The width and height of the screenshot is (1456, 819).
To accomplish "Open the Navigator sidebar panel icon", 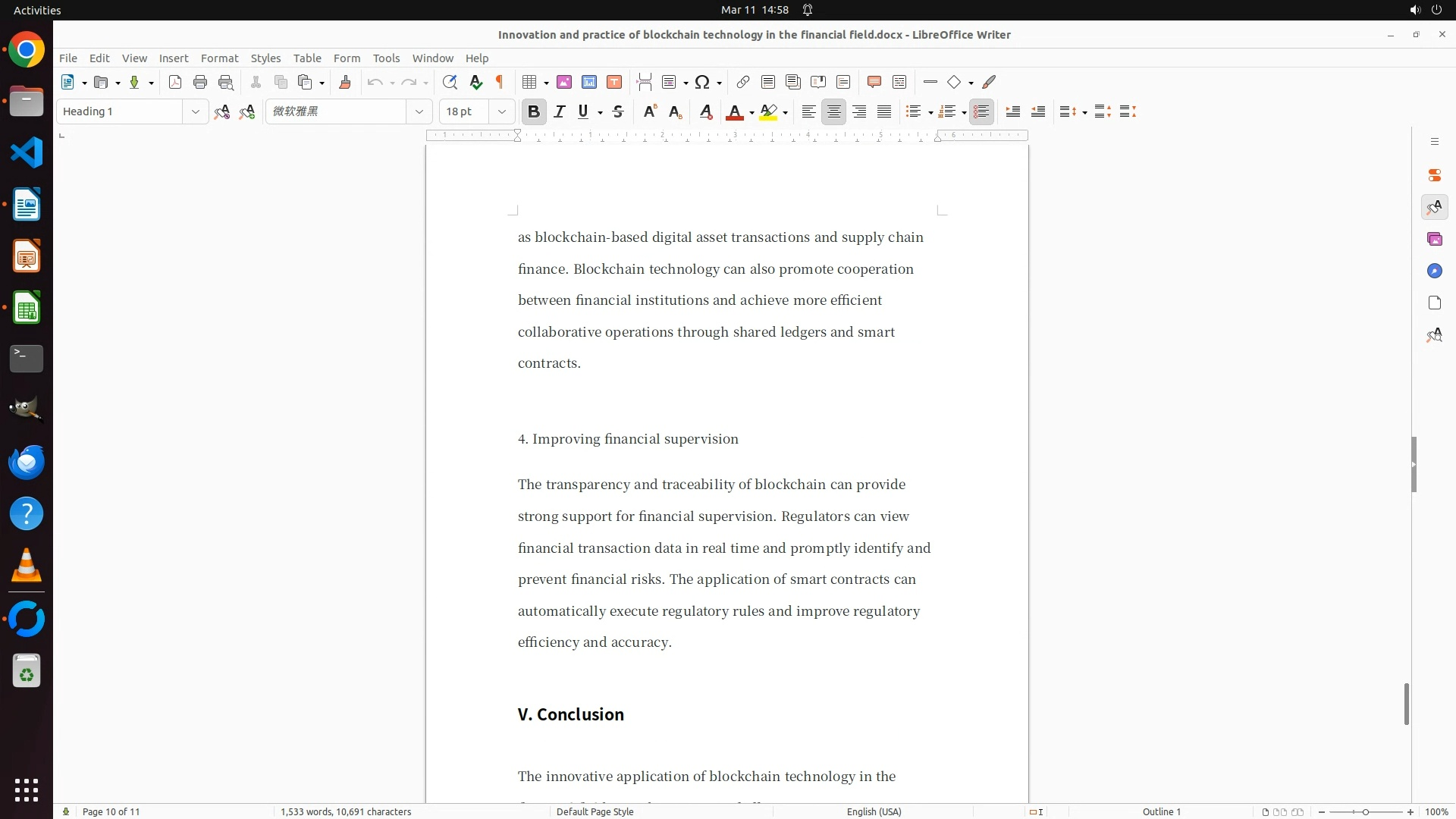I will click(x=1434, y=271).
